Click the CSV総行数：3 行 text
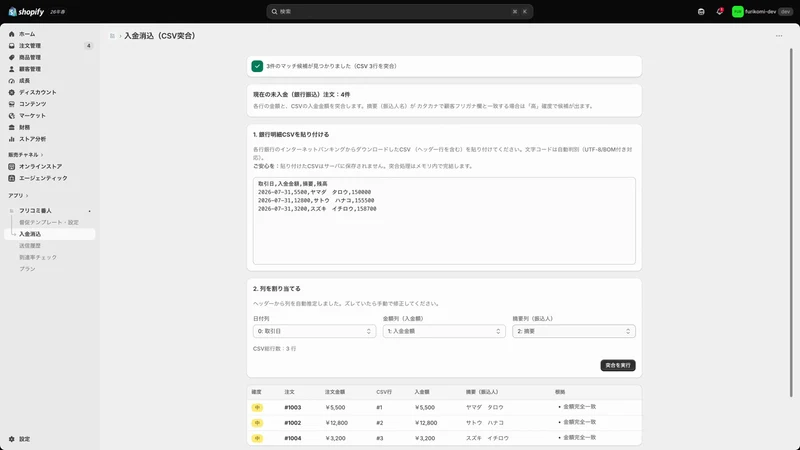 point(274,349)
